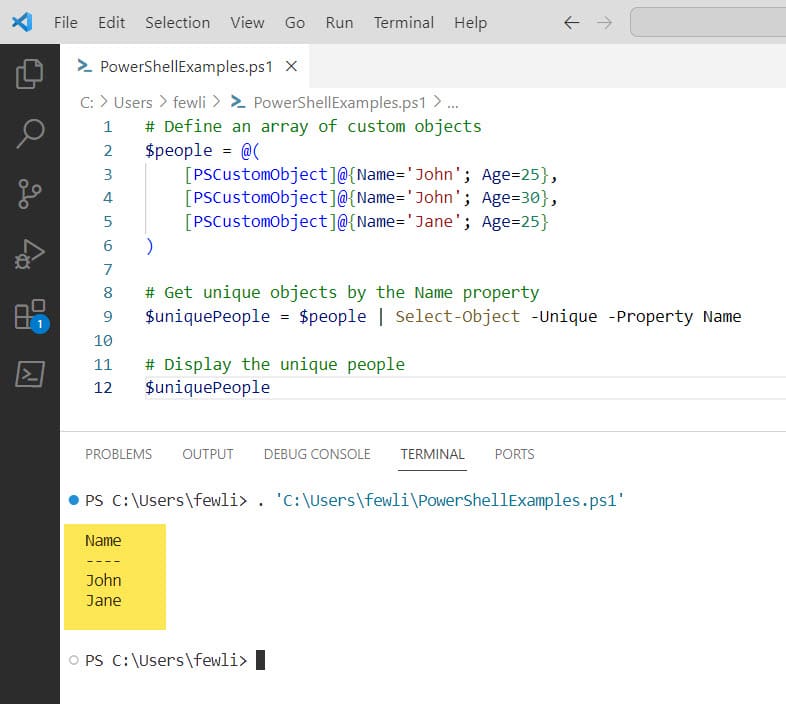Screen dimensions: 786x704
Task: Open the PowerShell terminal sidebar icon
Action: 30,374
